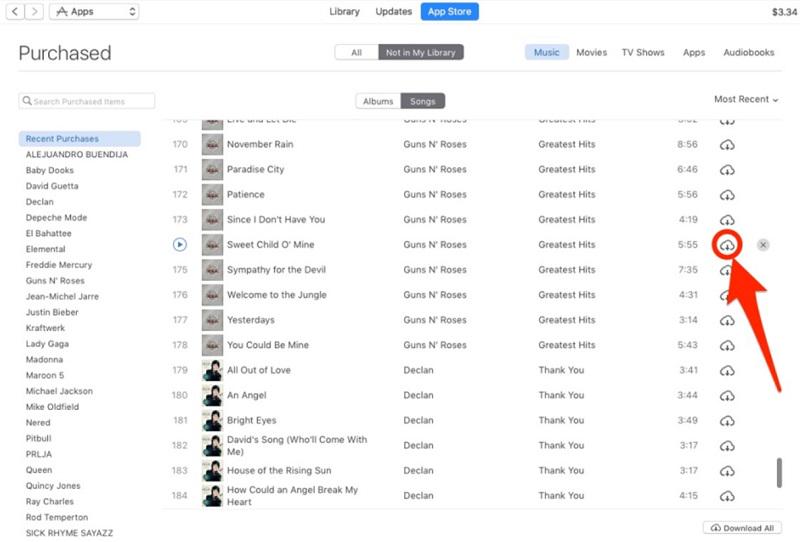Viewport: 800px width, 542px height.
Task: Select Madonna in sidebar
Action: [44, 359]
